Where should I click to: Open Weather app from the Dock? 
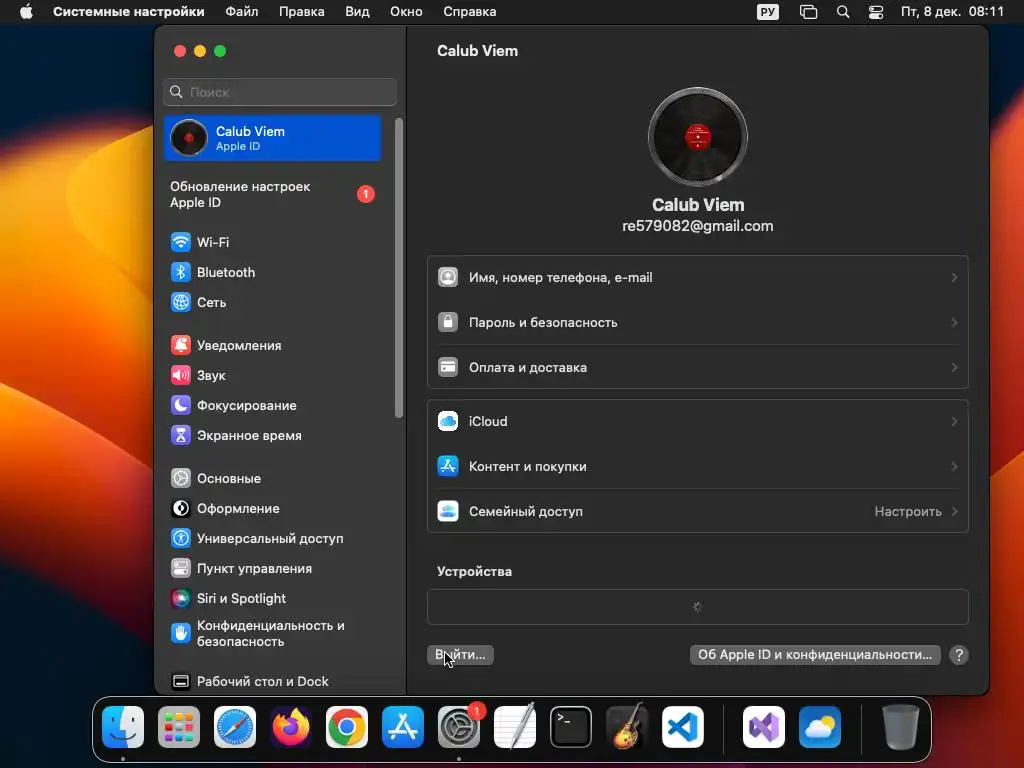820,727
